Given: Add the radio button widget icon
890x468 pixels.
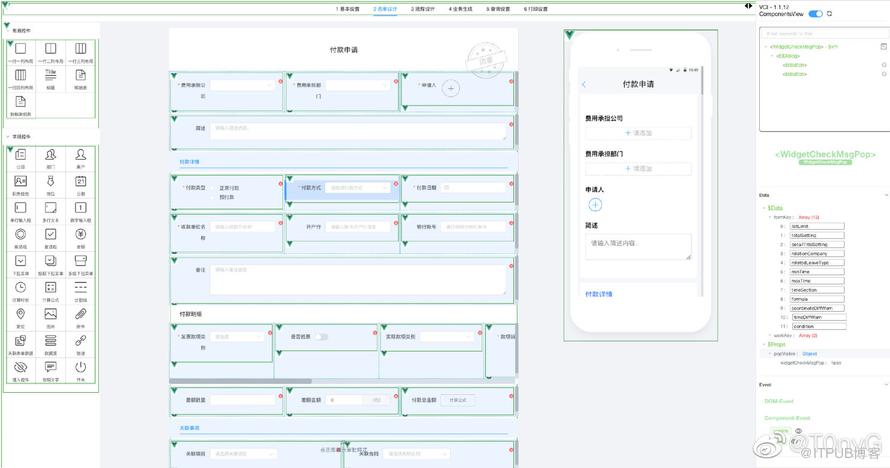Looking at the screenshot, I should tap(20, 234).
